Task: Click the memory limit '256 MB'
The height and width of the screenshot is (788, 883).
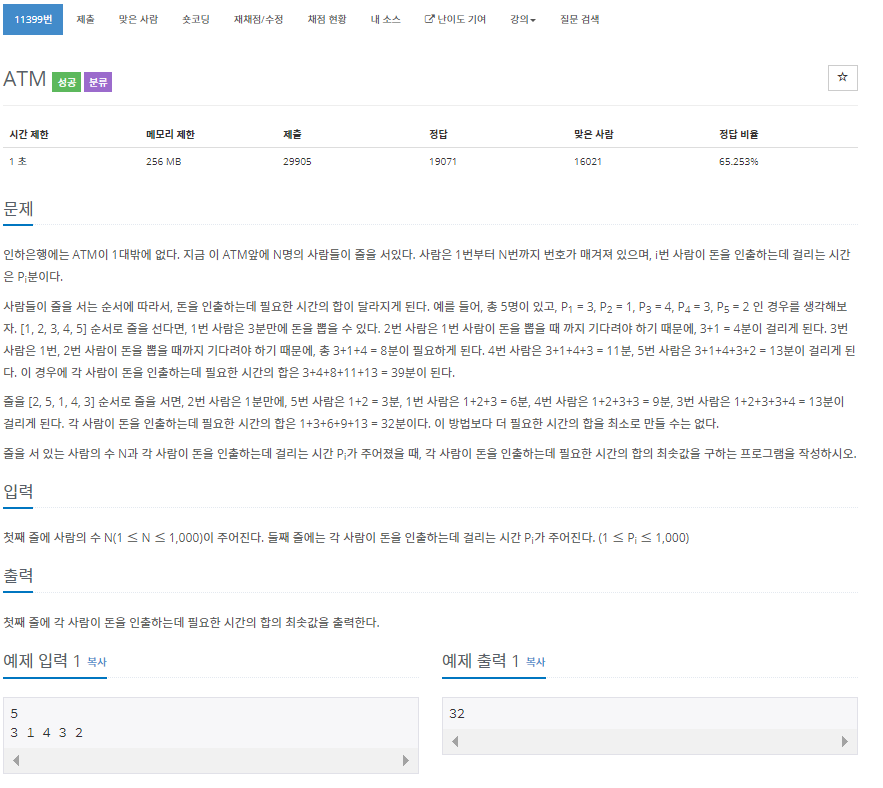Action: coord(163,162)
